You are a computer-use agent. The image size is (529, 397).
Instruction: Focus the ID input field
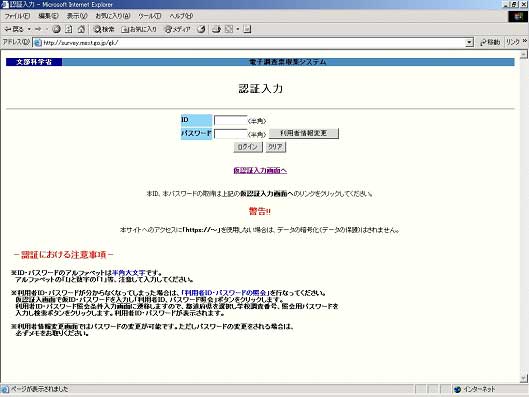coord(231,120)
